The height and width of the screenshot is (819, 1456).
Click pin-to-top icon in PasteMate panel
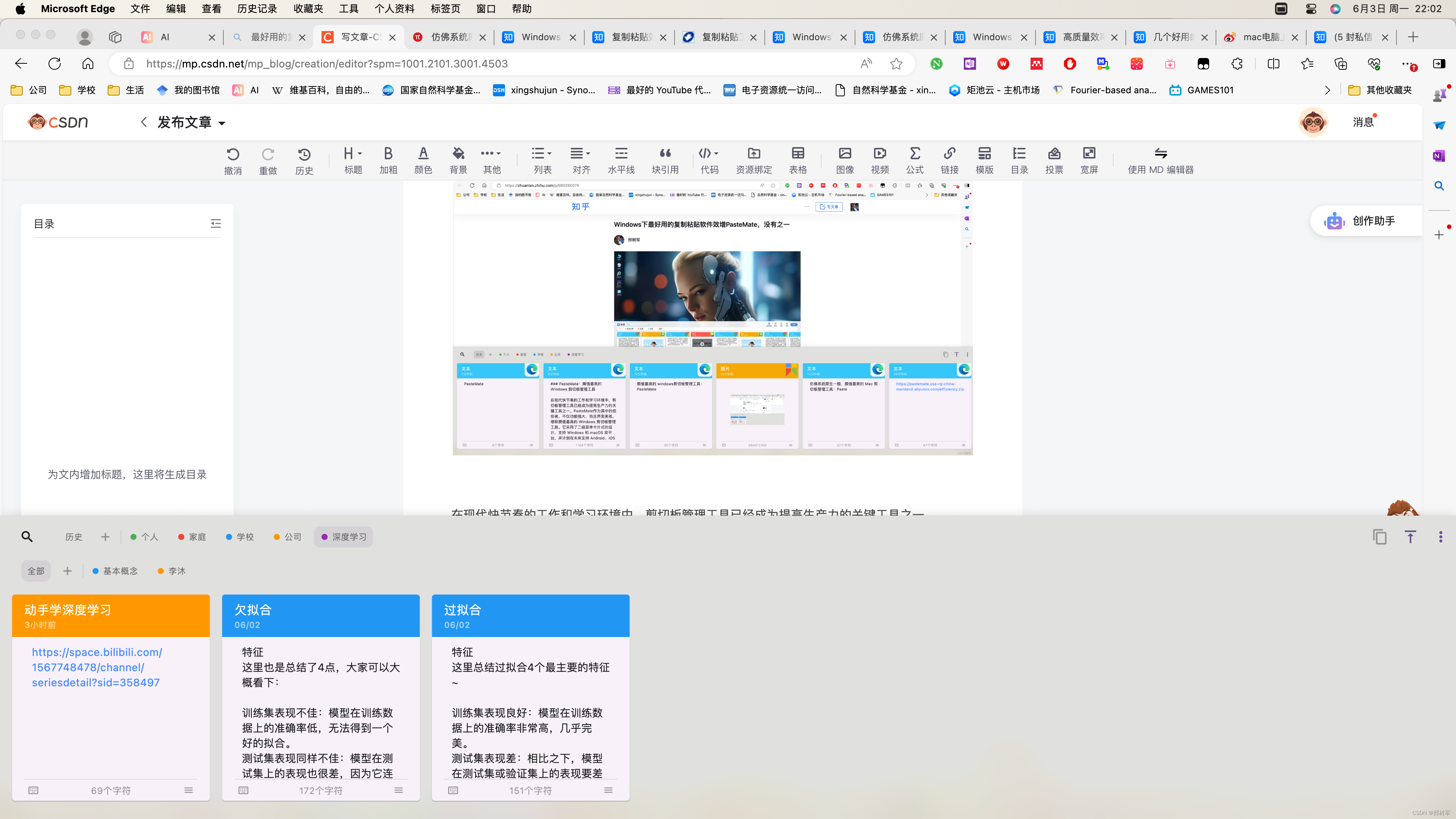(x=1410, y=537)
